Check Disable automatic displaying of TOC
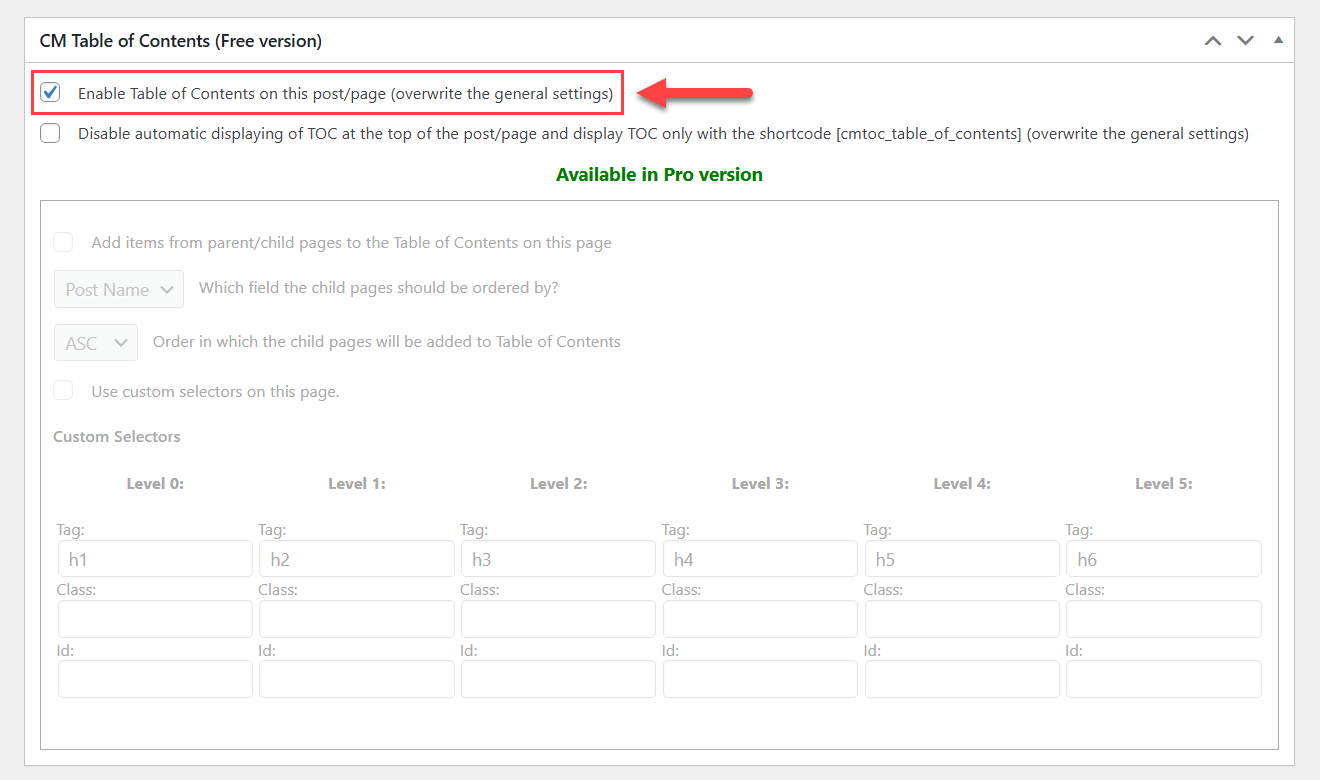The width and height of the screenshot is (1320, 780). coord(50,133)
